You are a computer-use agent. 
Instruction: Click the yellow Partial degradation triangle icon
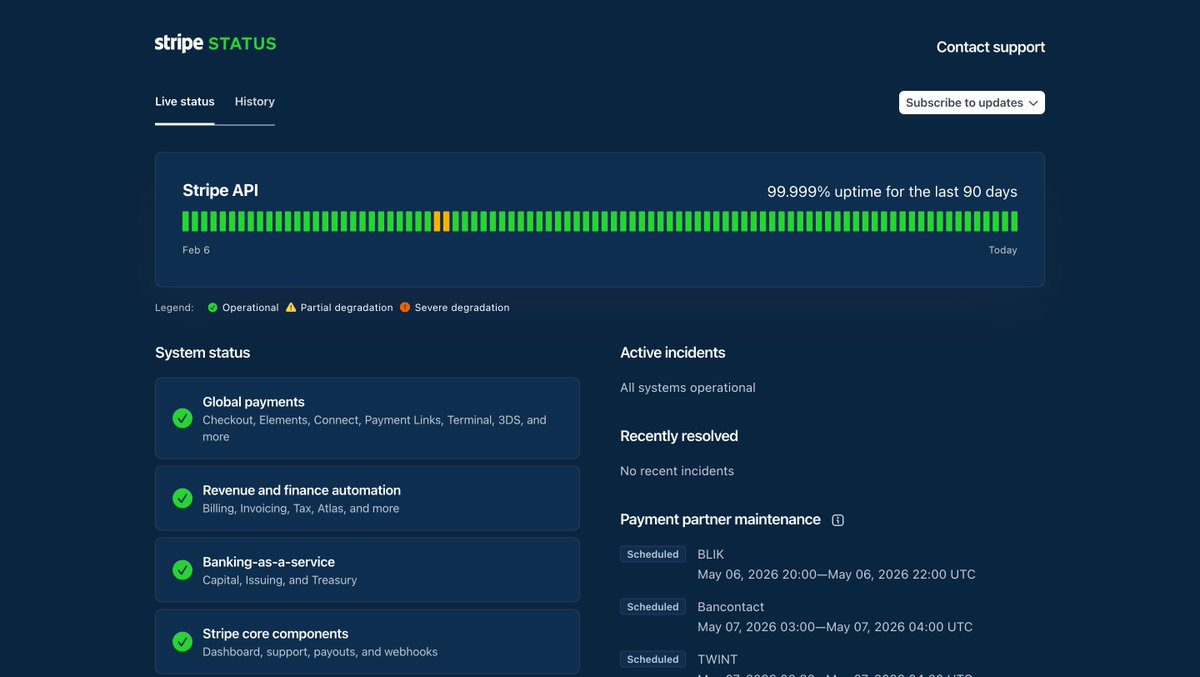tap(291, 308)
